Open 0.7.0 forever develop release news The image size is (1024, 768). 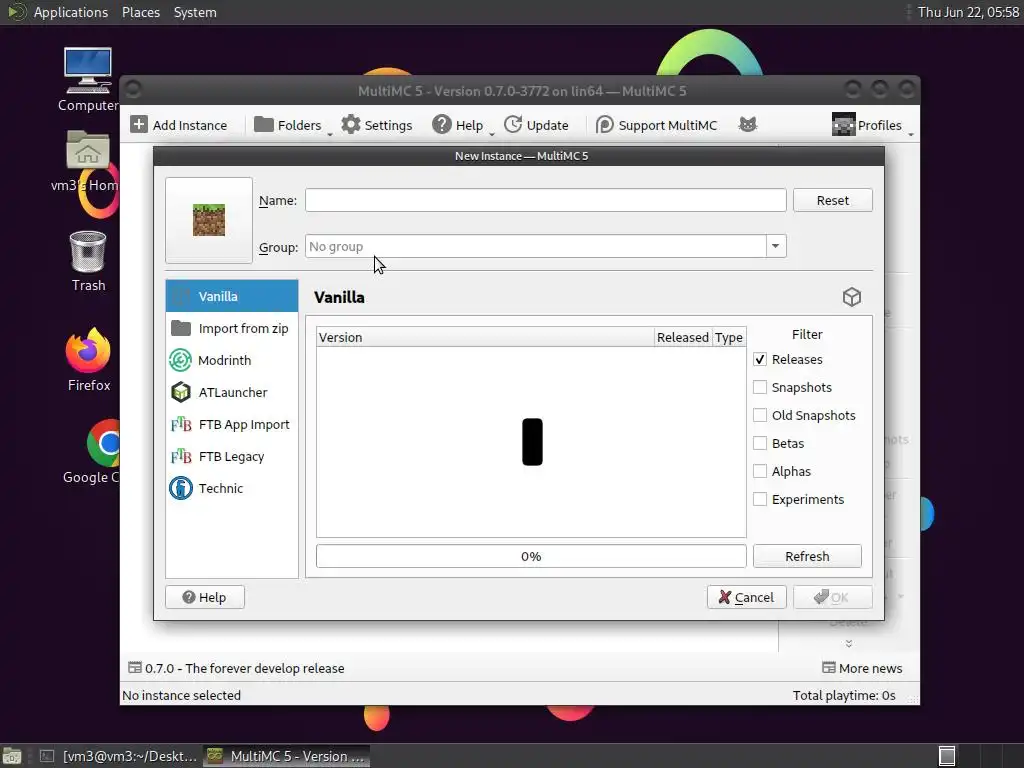(244, 668)
